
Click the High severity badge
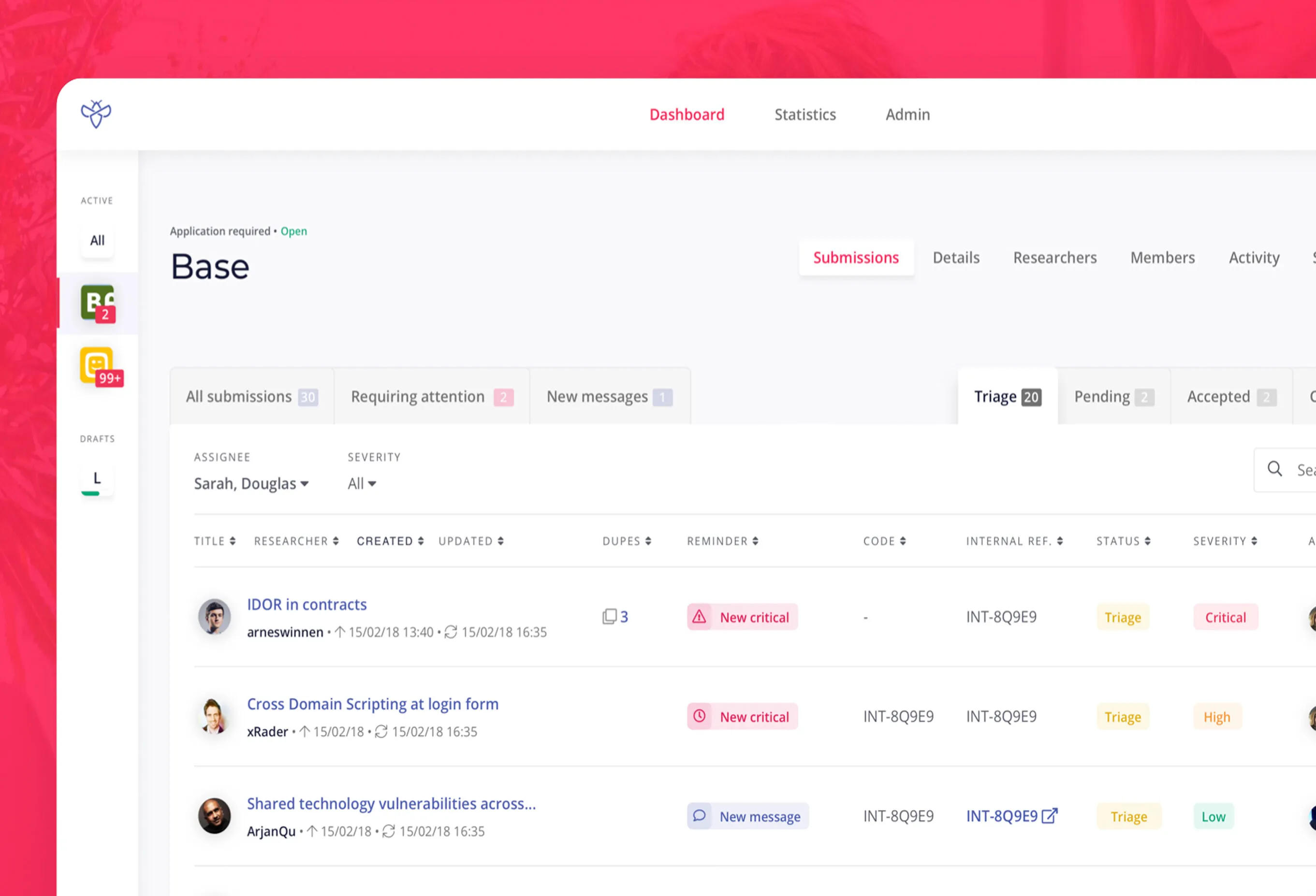pos(1217,716)
